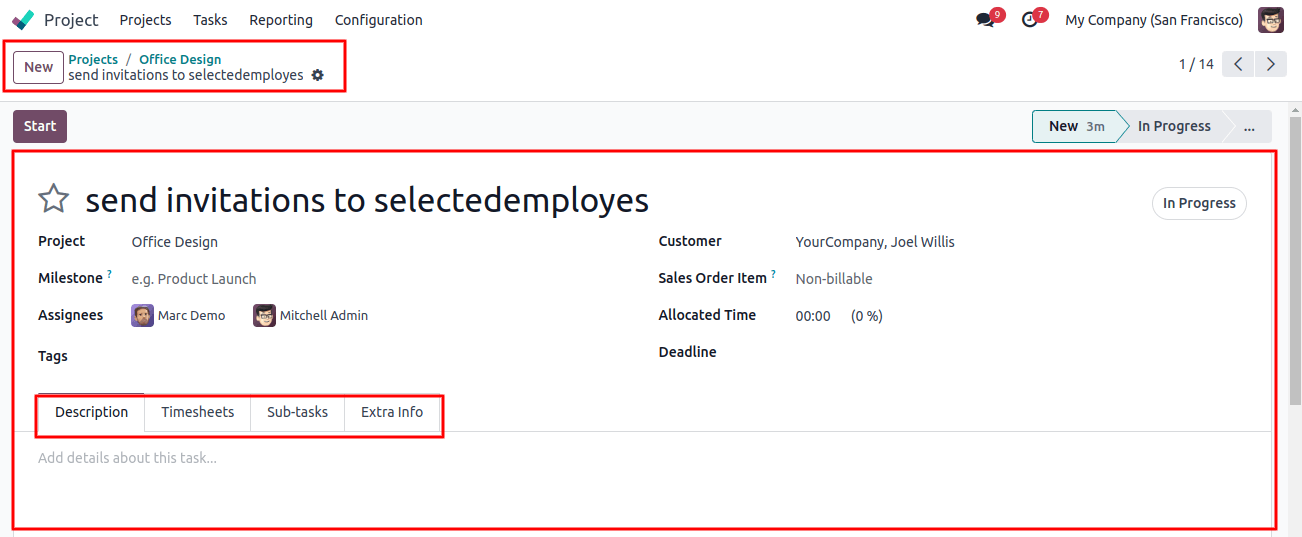Click the (0 %) progress value

tap(867, 316)
